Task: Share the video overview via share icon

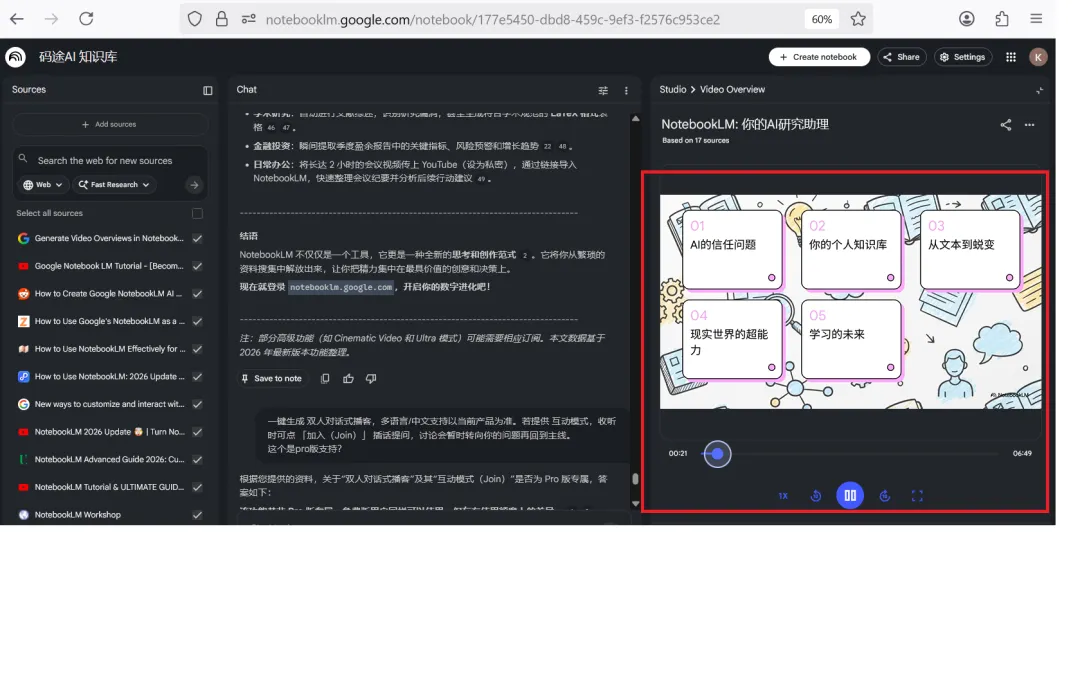Action: point(1006,125)
